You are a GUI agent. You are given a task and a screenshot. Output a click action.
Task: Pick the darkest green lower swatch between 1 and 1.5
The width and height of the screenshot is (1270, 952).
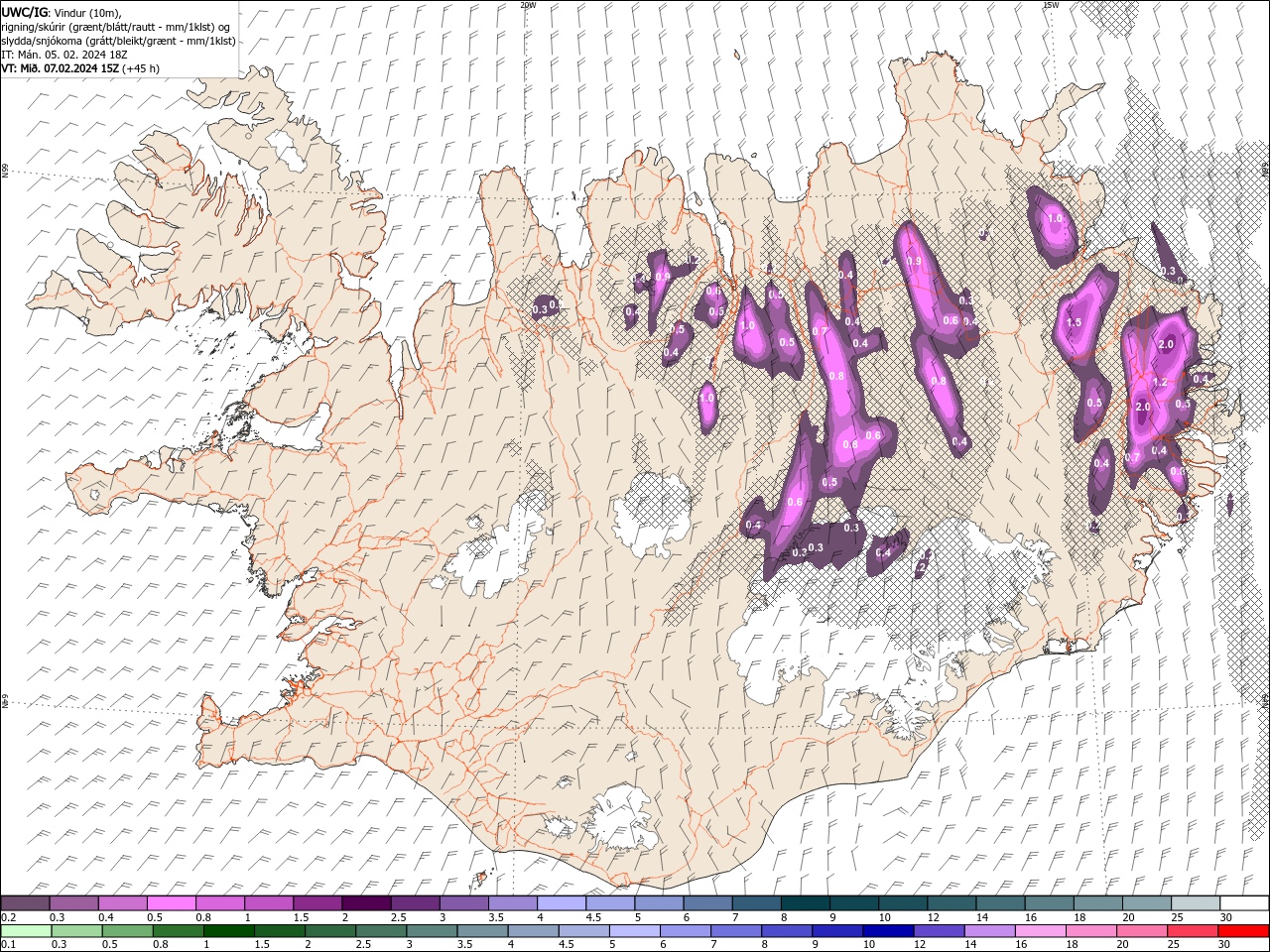click(231, 931)
